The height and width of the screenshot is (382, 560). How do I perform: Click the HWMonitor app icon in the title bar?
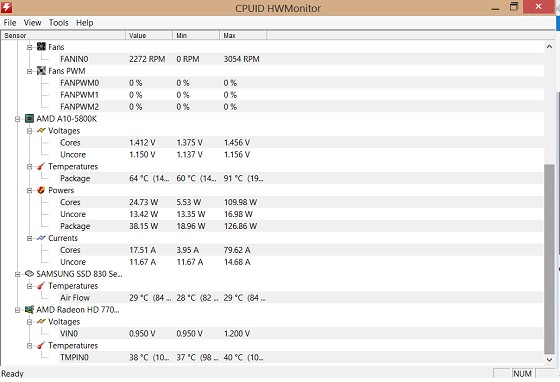[6, 7]
